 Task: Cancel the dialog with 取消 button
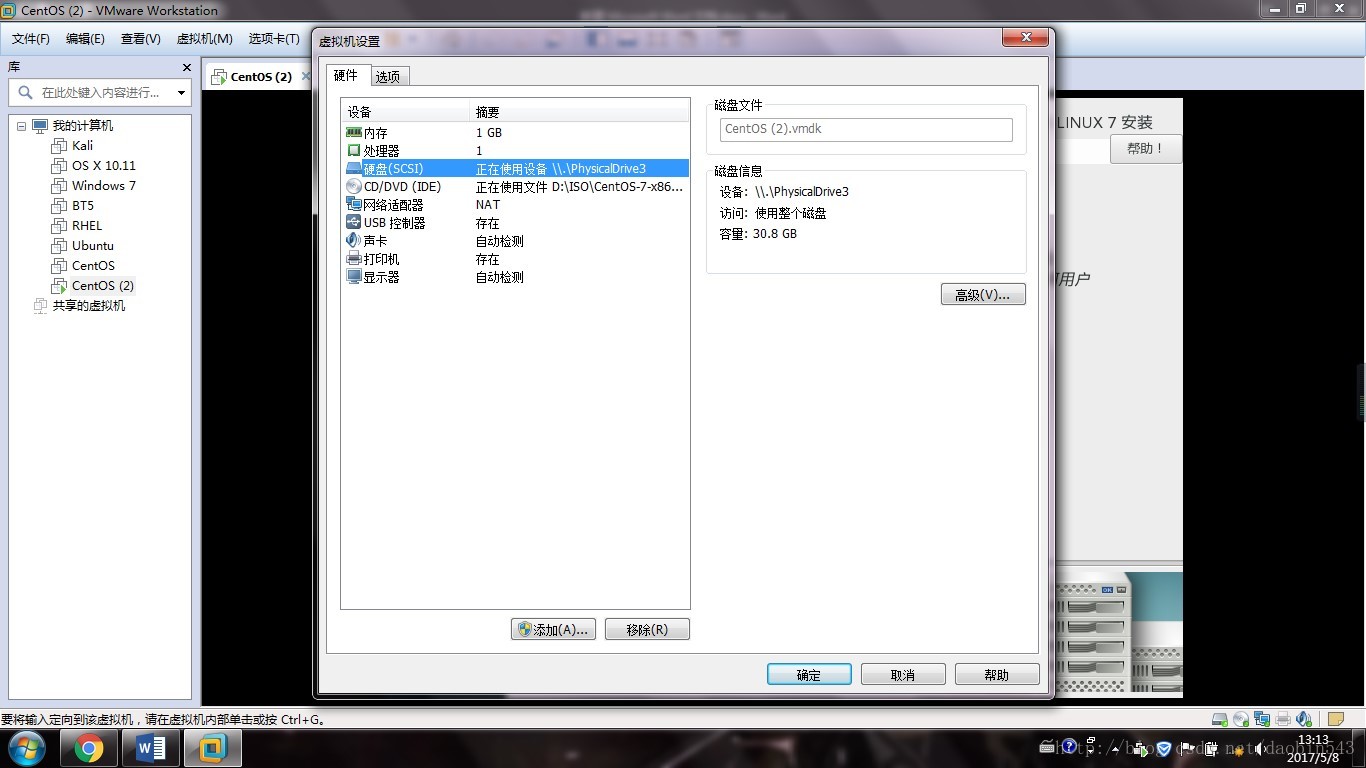pos(903,675)
